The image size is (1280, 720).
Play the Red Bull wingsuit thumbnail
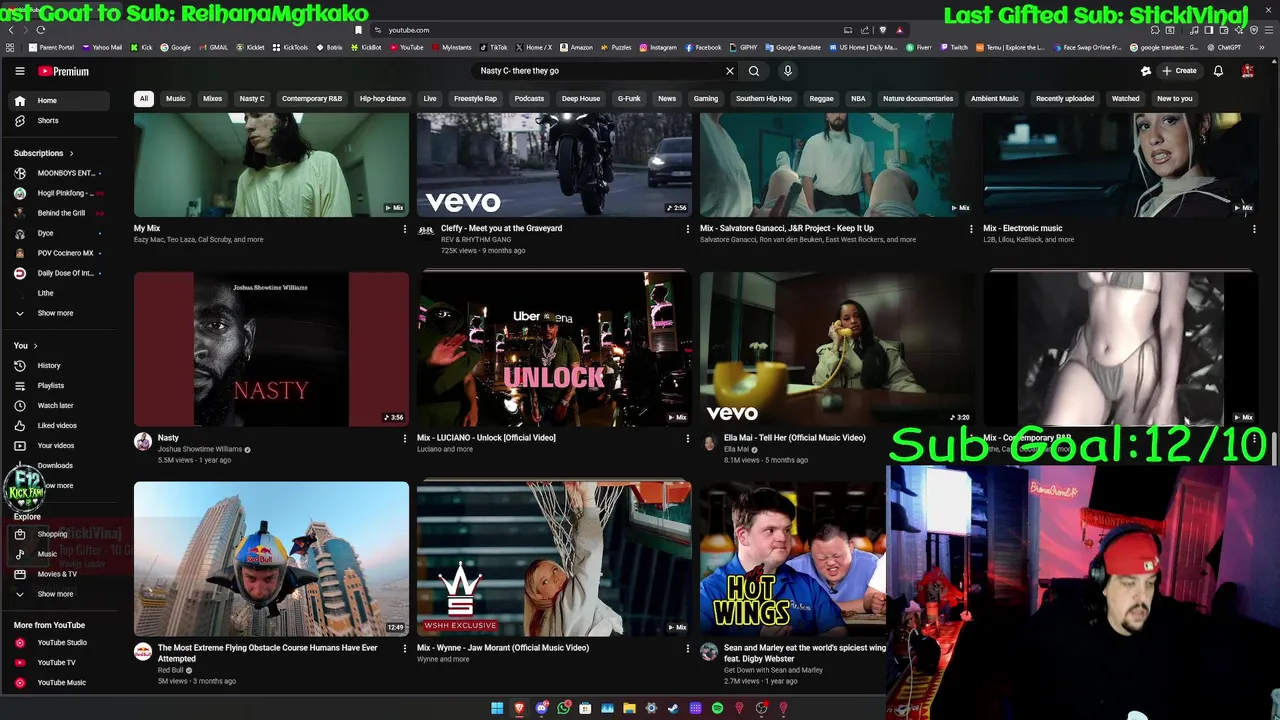click(x=271, y=559)
